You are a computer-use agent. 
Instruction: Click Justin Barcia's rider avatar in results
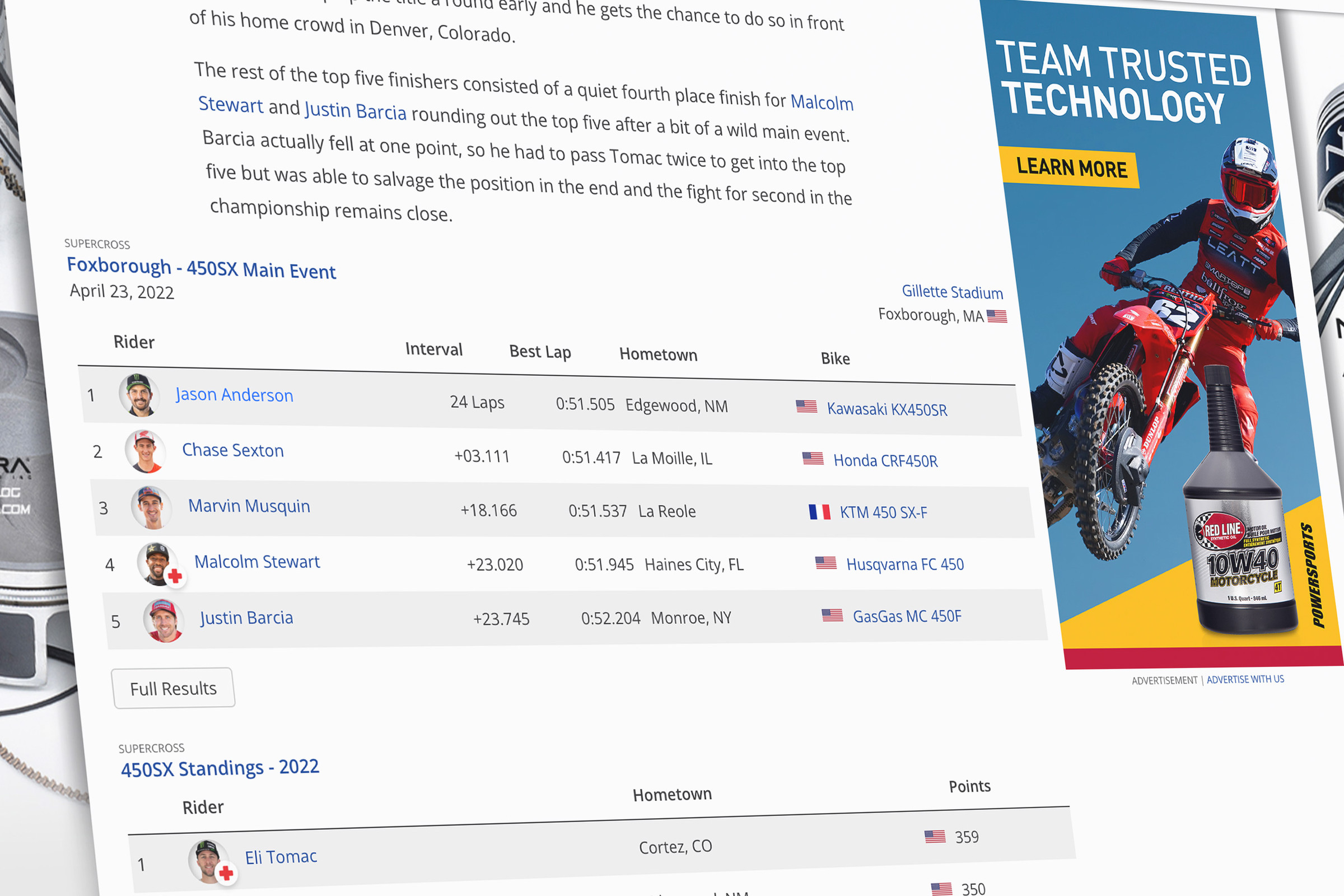[164, 620]
